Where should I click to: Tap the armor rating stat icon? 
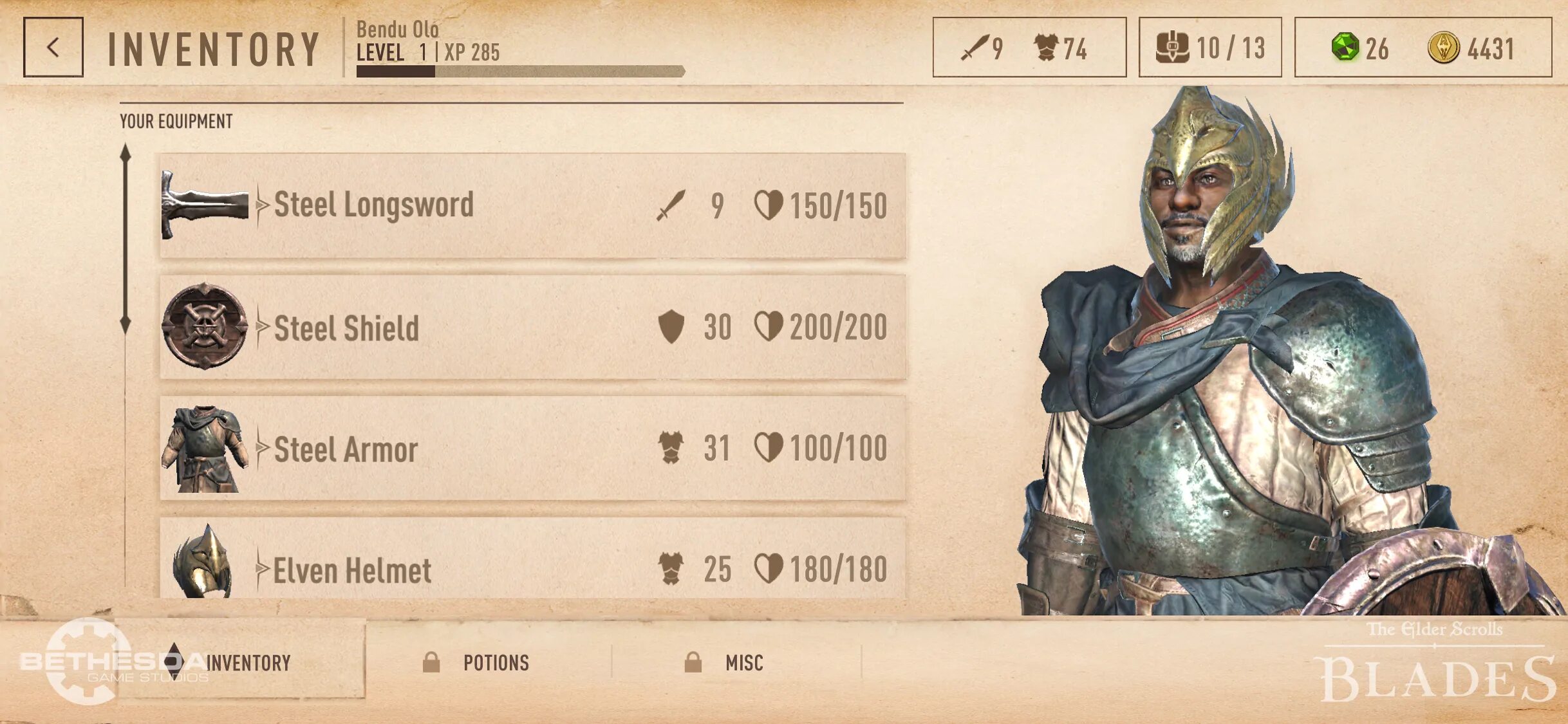click(1047, 48)
